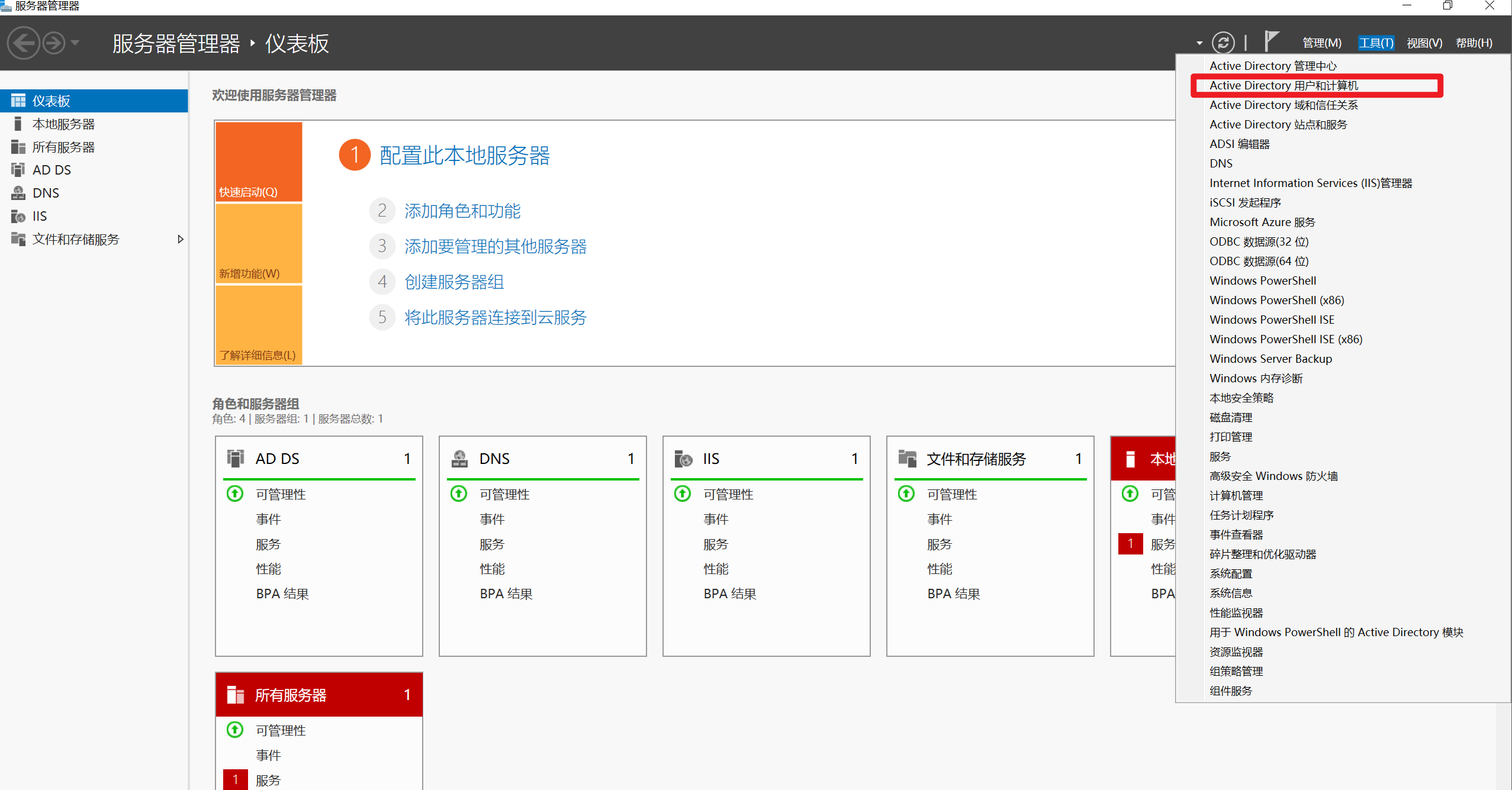Image resolution: width=1512 pixels, height=790 pixels.
Task: Select the orange 快速启动(Q) tile
Action: (x=259, y=162)
